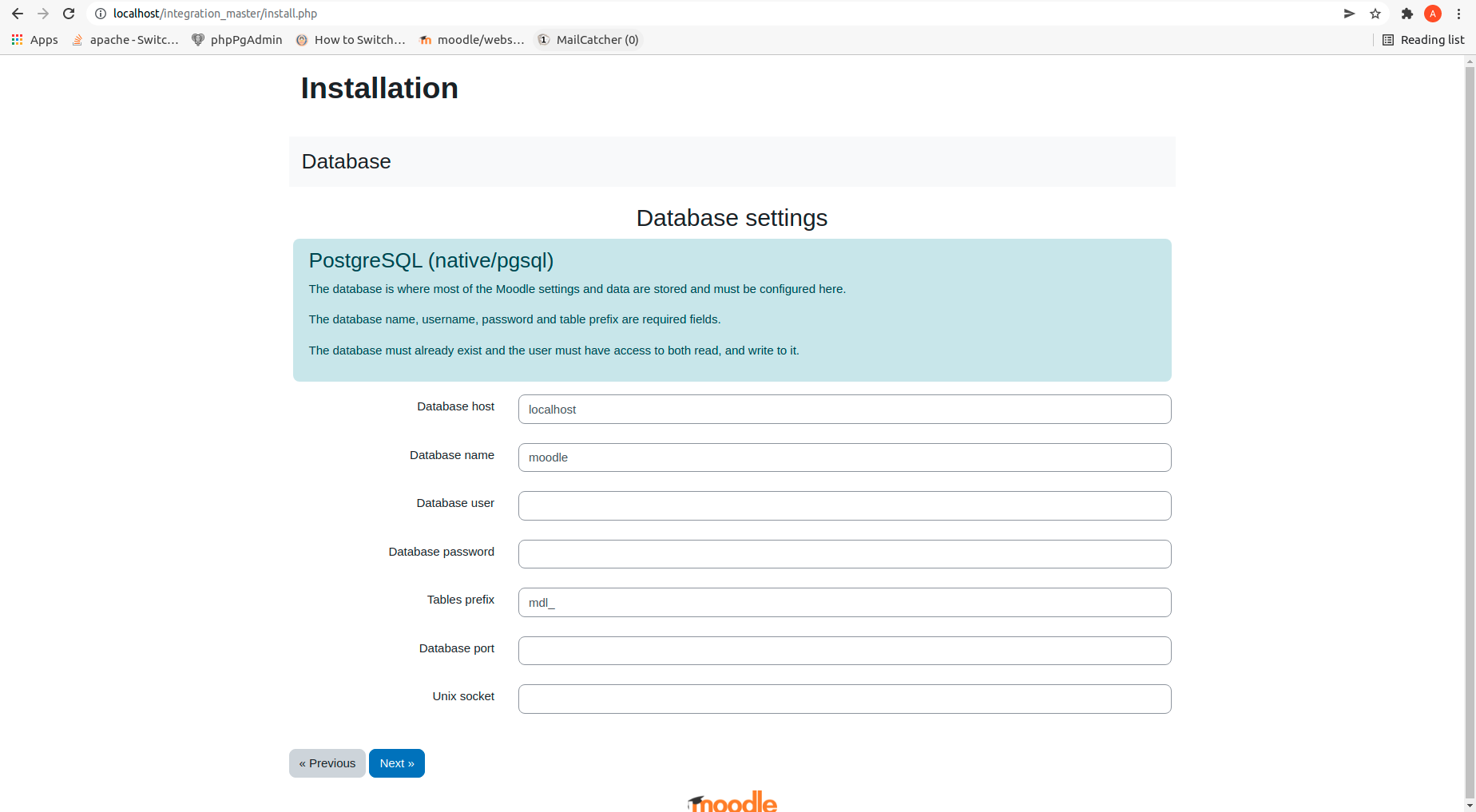Click the Unix socket label

[463, 696]
